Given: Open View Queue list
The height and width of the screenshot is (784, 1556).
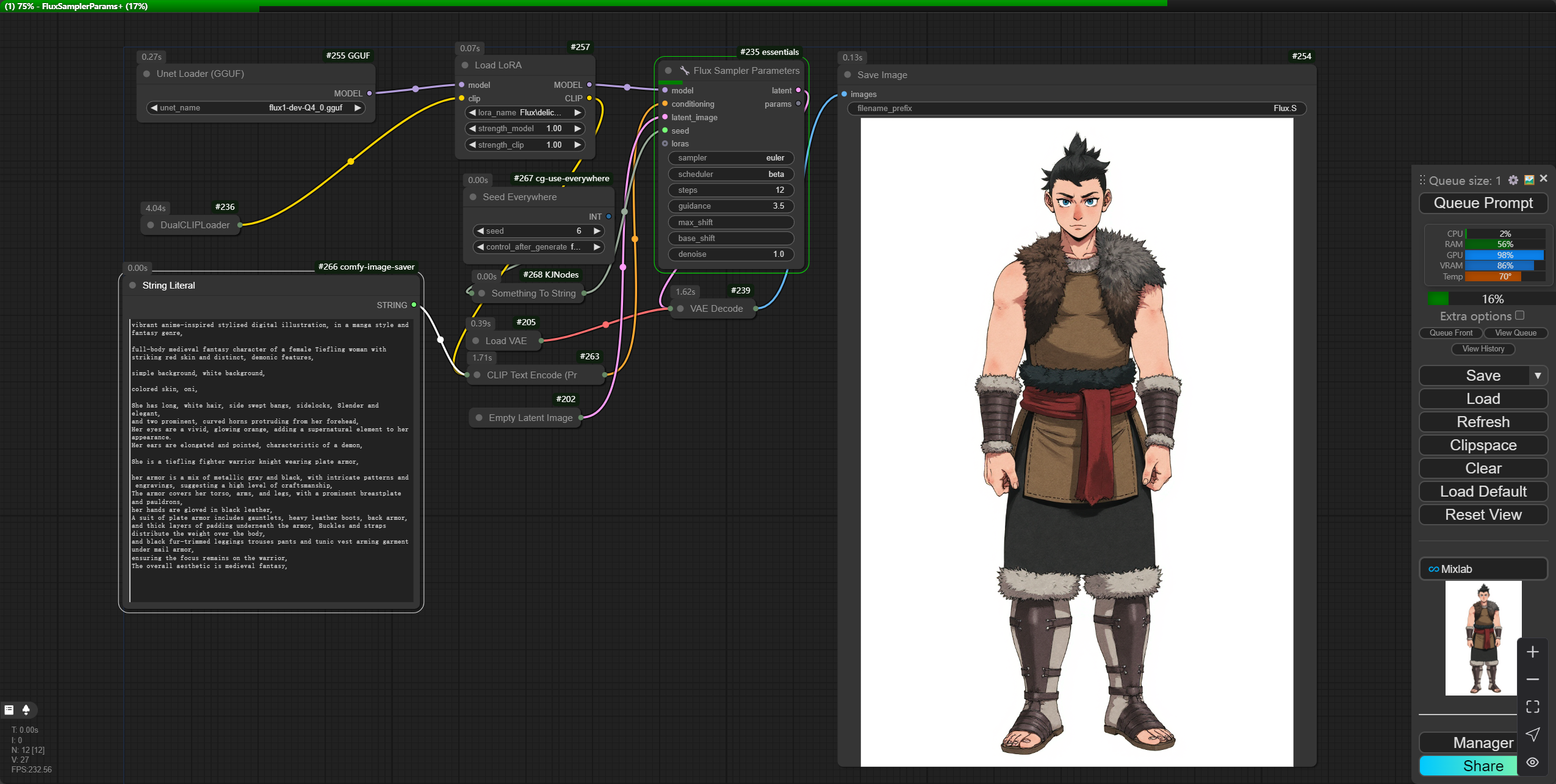Looking at the screenshot, I should pos(1515,333).
